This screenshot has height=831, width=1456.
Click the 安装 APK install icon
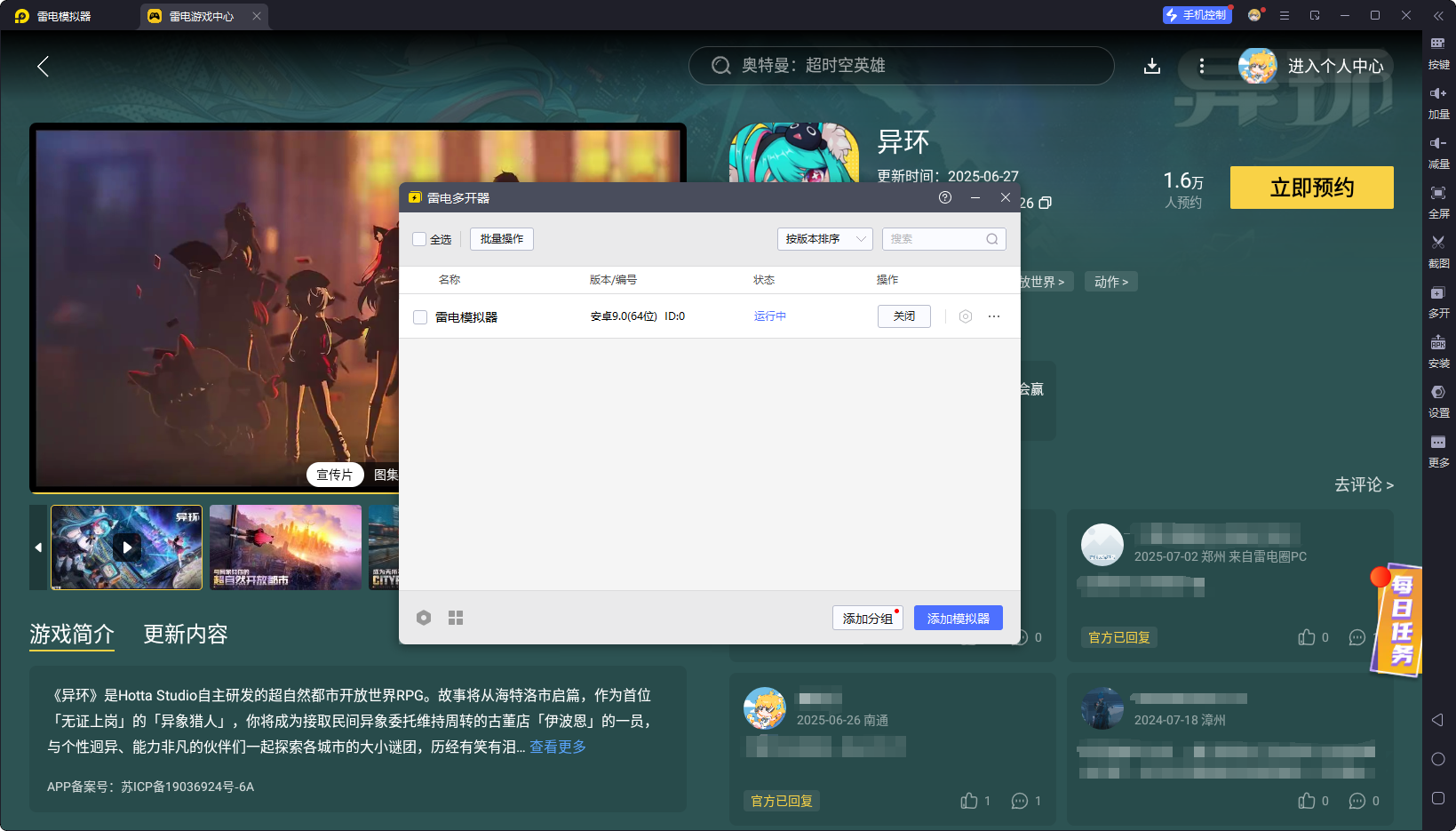[1437, 343]
